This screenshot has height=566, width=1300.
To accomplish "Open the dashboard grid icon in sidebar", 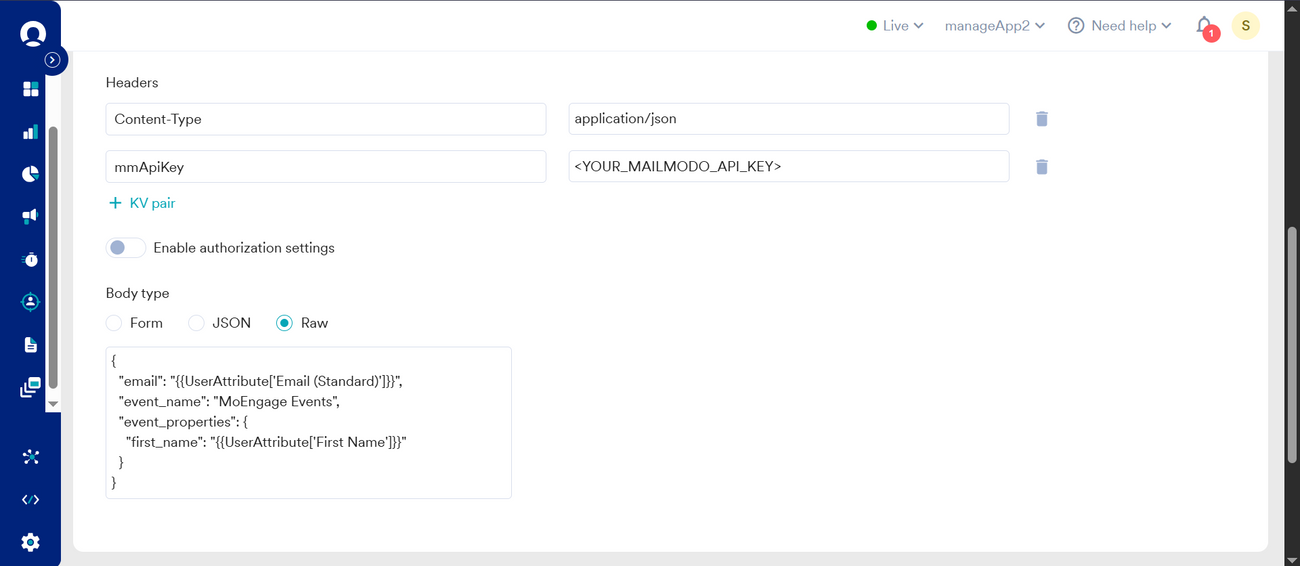I will tap(30, 89).
